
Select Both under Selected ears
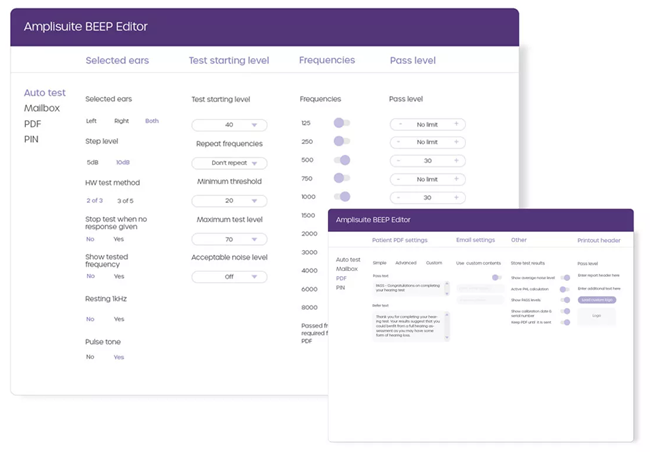152,121
